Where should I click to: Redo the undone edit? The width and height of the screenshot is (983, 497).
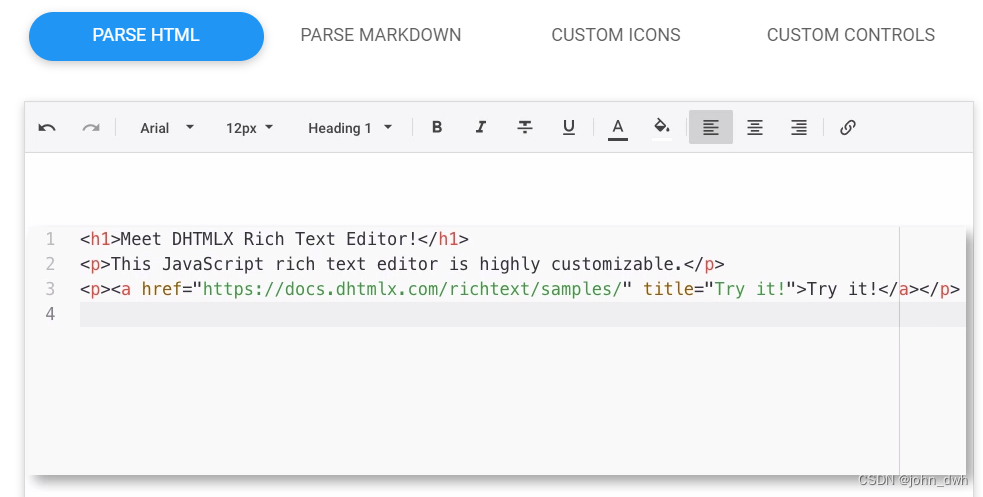[91, 128]
